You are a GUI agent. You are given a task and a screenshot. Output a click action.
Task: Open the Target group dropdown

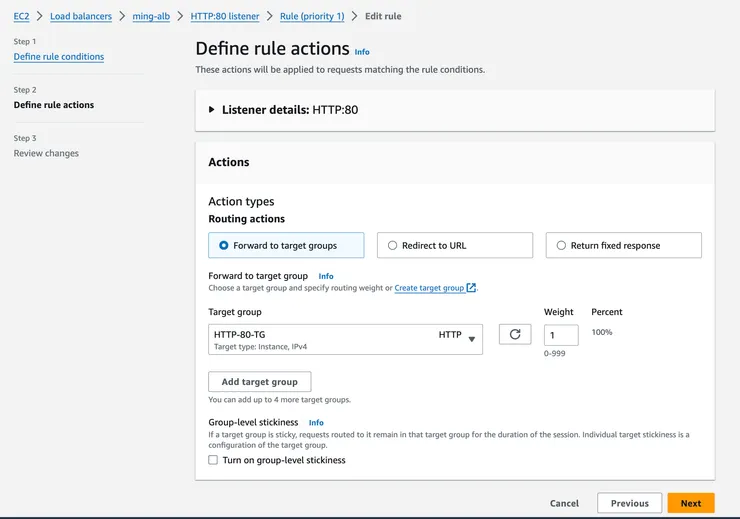(345, 339)
